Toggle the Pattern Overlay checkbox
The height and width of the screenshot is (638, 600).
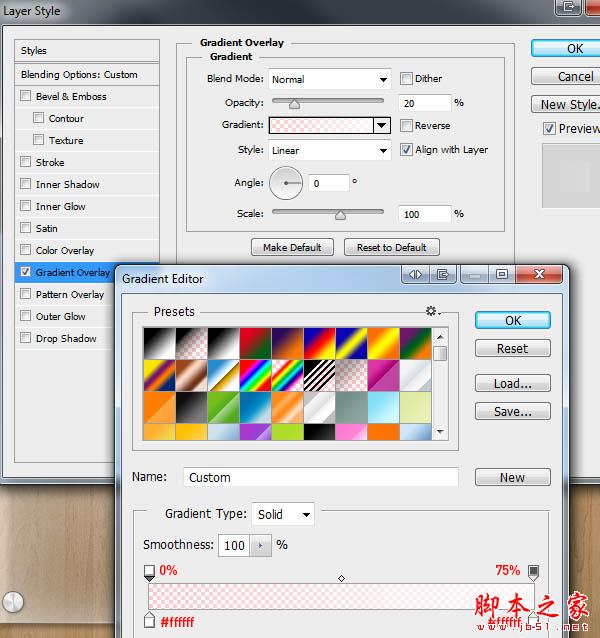pyautogui.click(x=25, y=293)
